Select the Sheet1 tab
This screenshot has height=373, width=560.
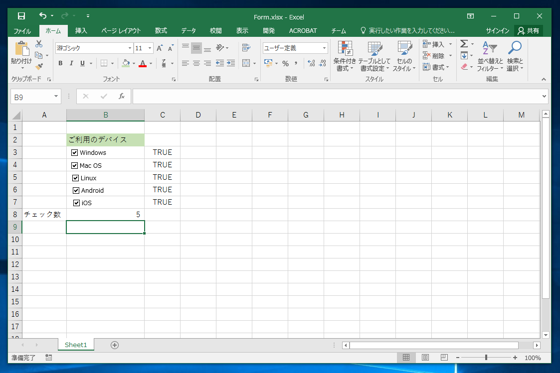point(76,345)
